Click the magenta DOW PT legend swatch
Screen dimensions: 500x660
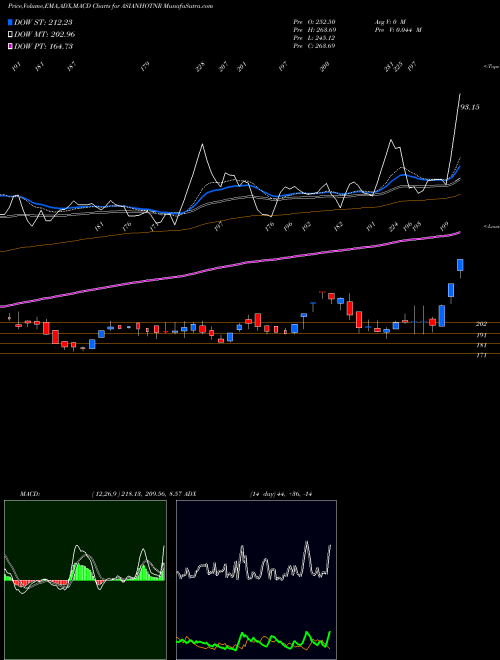[x=10, y=46]
